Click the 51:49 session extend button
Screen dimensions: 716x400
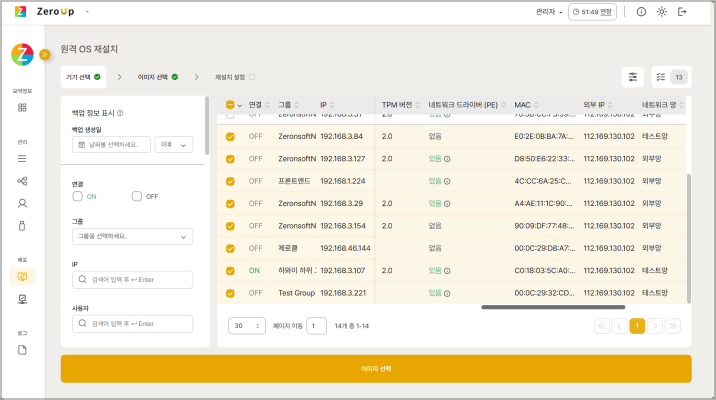coord(593,12)
